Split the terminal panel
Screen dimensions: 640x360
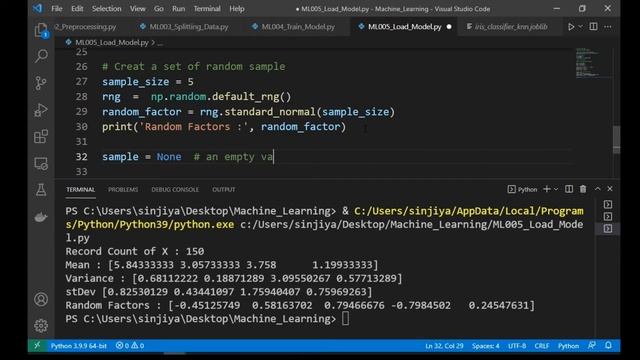569,189
